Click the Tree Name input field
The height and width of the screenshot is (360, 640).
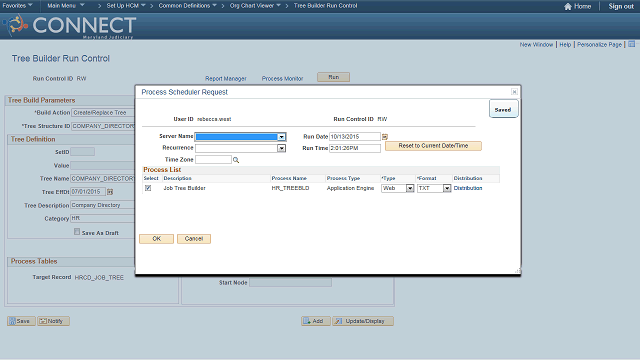(x=102, y=179)
